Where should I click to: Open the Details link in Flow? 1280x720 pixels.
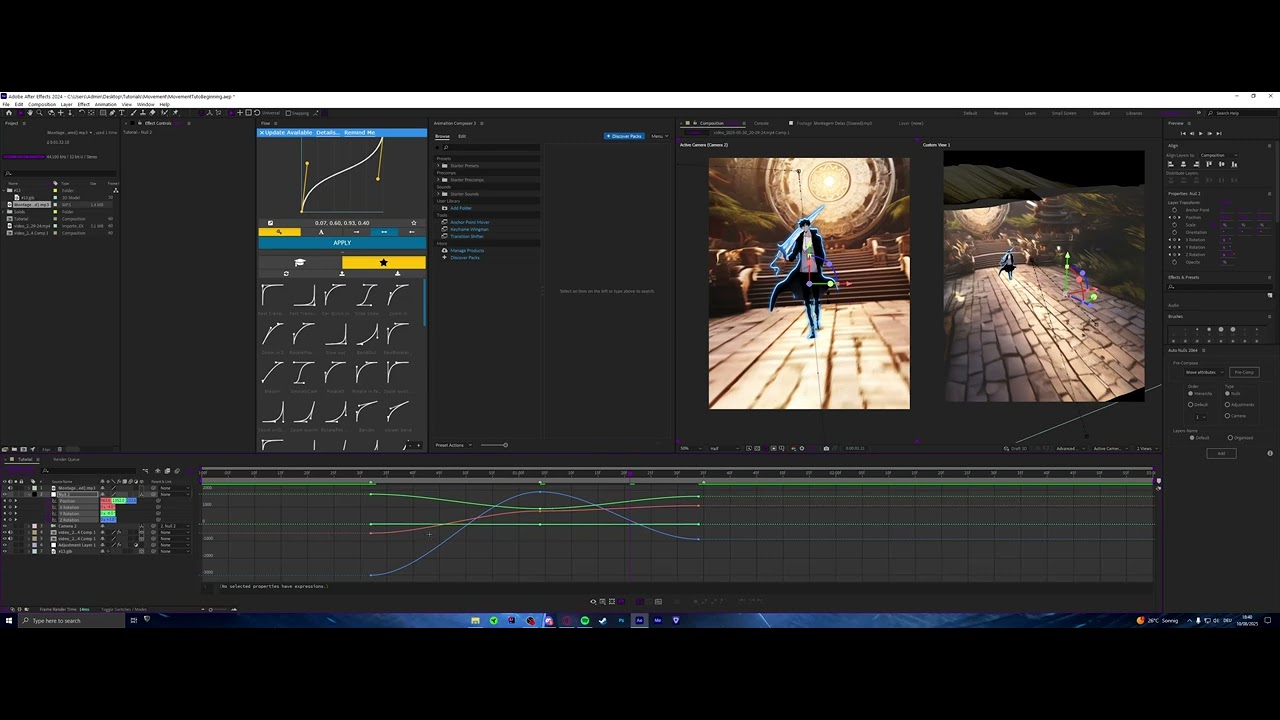(x=328, y=133)
